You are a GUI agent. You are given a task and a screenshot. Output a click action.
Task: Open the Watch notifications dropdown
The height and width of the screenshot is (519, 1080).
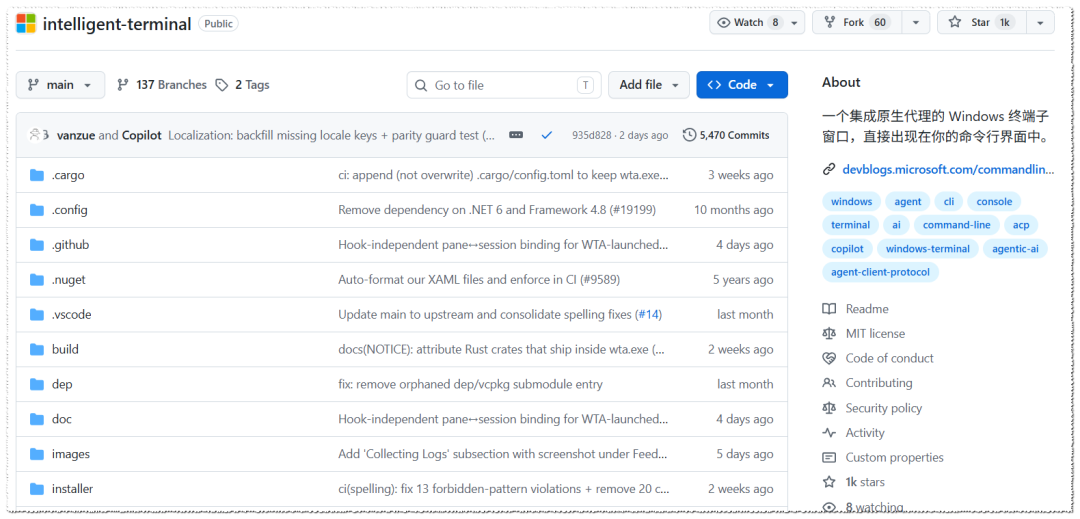pos(757,23)
